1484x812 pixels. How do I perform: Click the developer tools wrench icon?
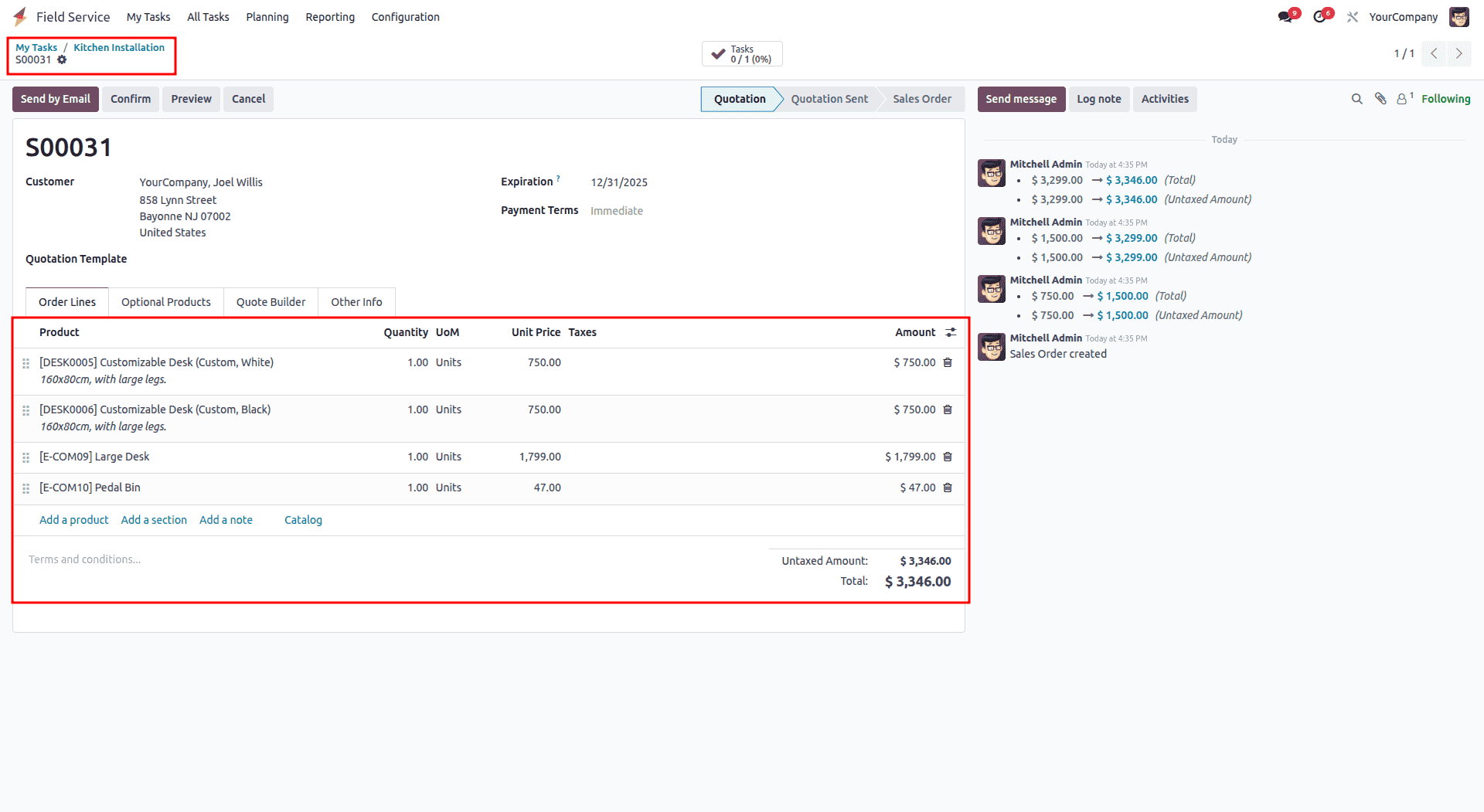tap(1353, 16)
